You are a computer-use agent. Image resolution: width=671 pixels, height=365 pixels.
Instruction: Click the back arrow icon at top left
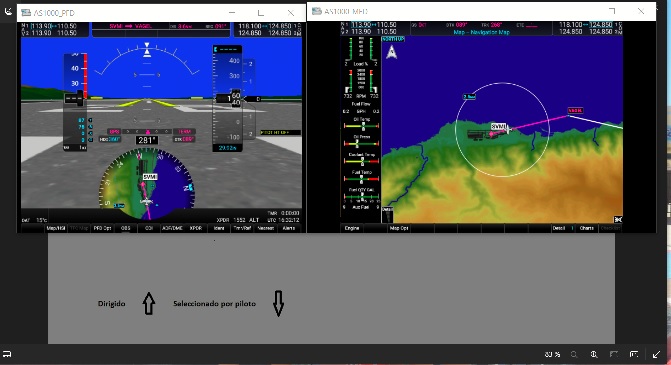tap(8, 12)
